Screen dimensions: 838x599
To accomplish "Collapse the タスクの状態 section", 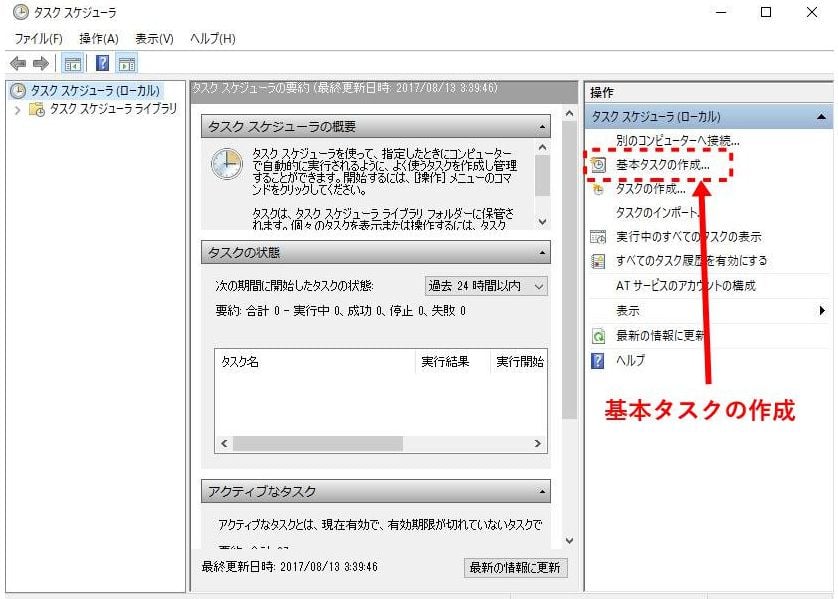I will 542,253.
